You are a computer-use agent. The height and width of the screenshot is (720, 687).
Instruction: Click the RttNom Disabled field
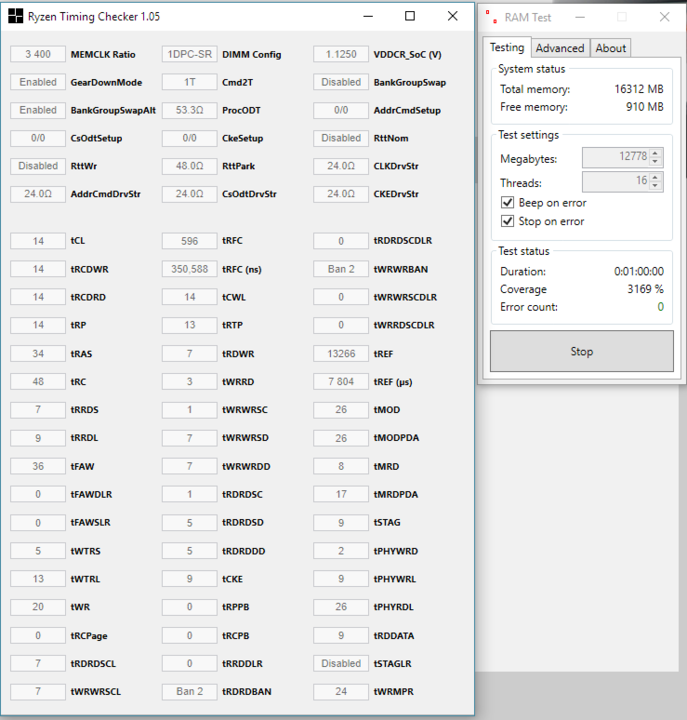coord(341,138)
